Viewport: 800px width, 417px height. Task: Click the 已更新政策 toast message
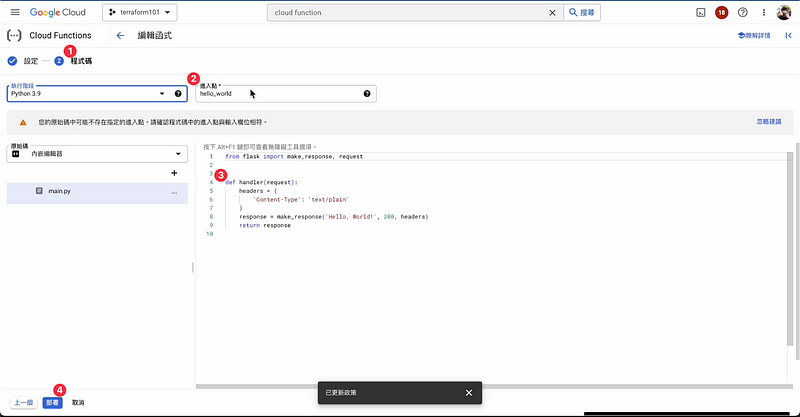pos(341,393)
